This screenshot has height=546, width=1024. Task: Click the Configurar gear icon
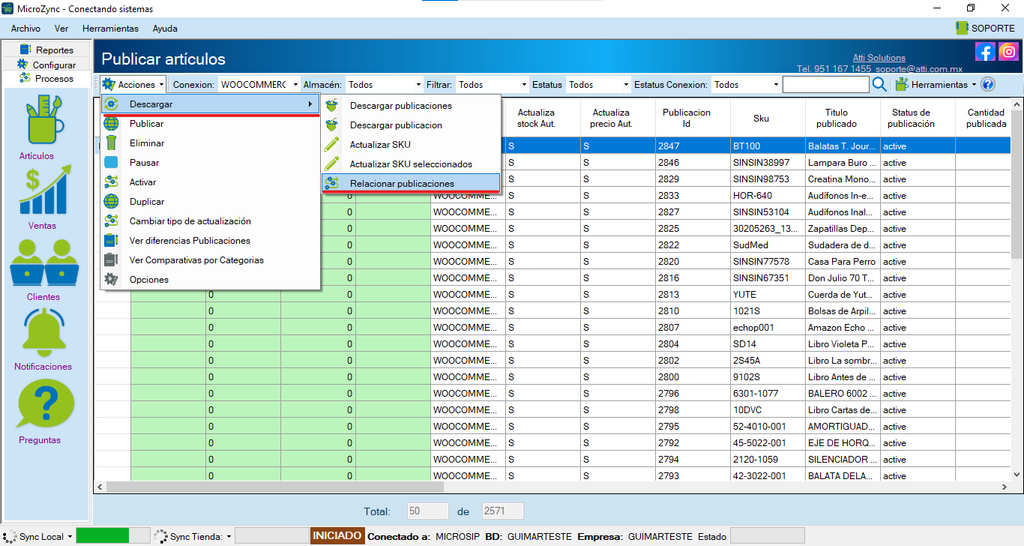pos(23,64)
